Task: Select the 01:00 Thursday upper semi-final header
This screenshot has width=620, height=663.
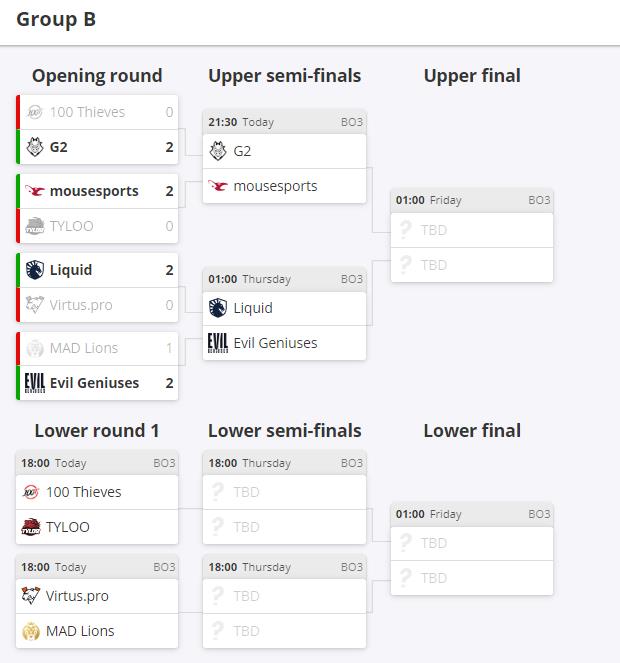Action: tap(284, 279)
